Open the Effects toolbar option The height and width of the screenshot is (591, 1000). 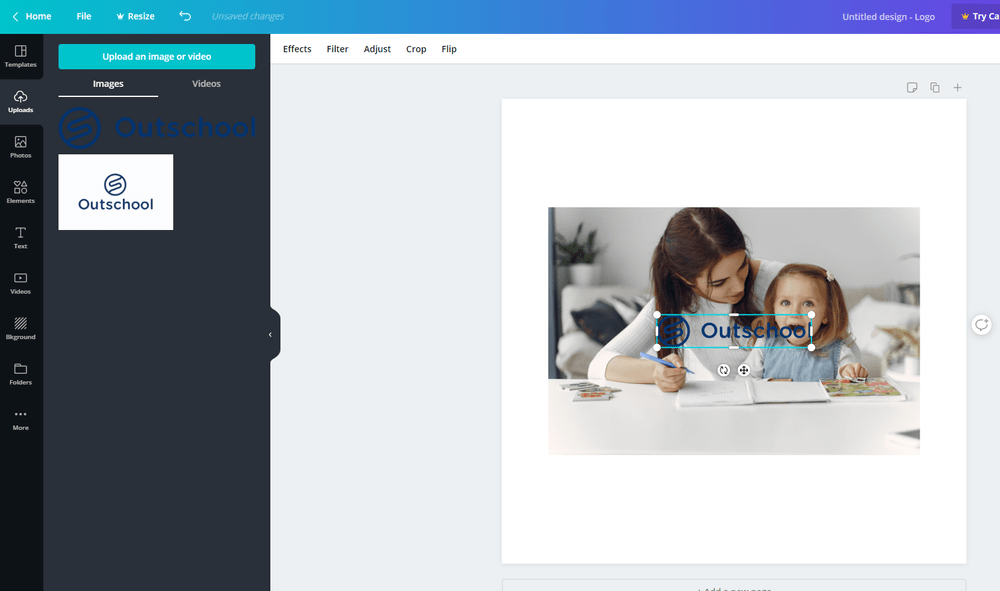click(297, 49)
